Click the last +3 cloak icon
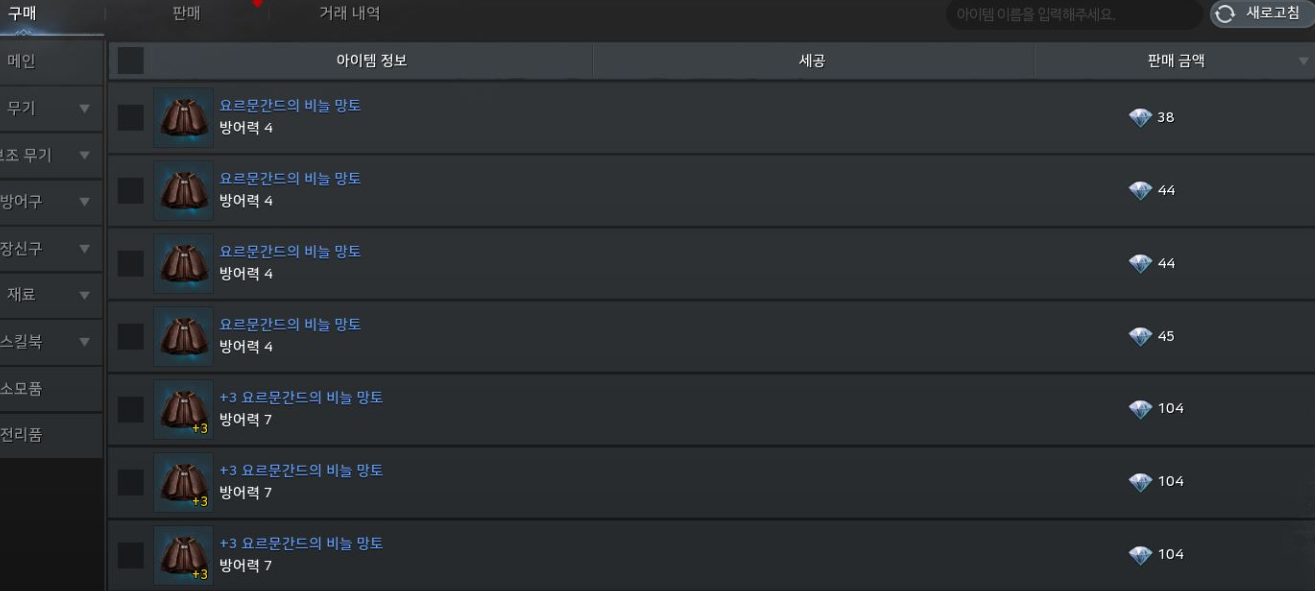1315x591 pixels. pyautogui.click(x=183, y=555)
